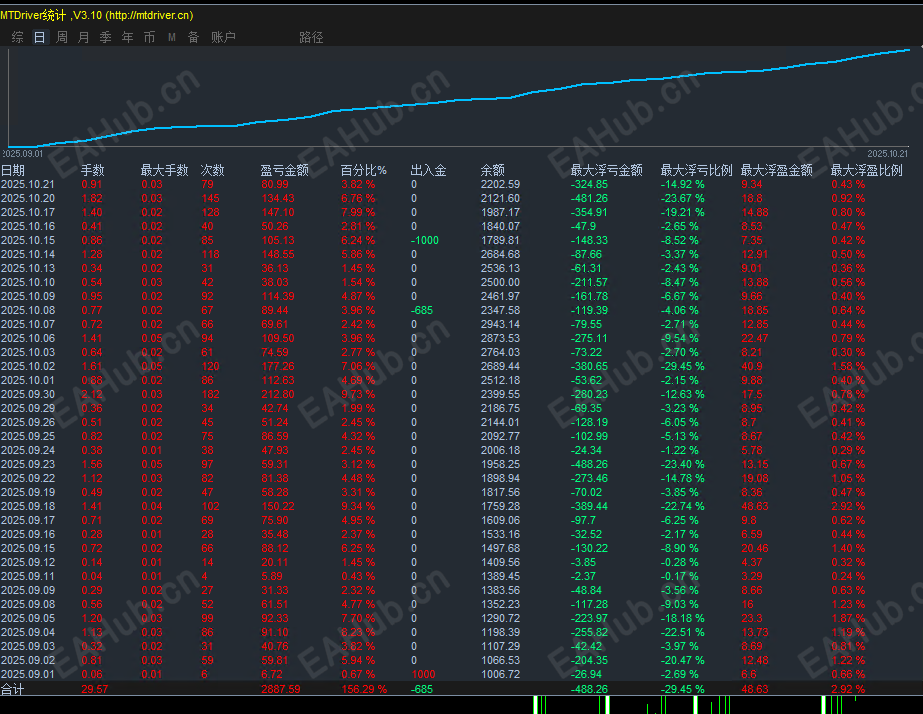Switch to the 年 yearly tab
Image resolution: width=923 pixels, height=714 pixels.
coord(128,37)
